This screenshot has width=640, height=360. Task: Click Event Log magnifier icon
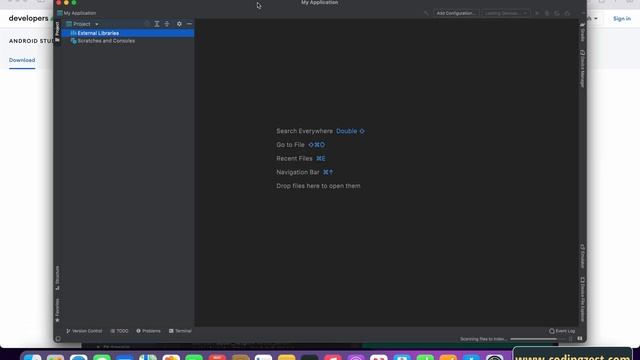552,331
